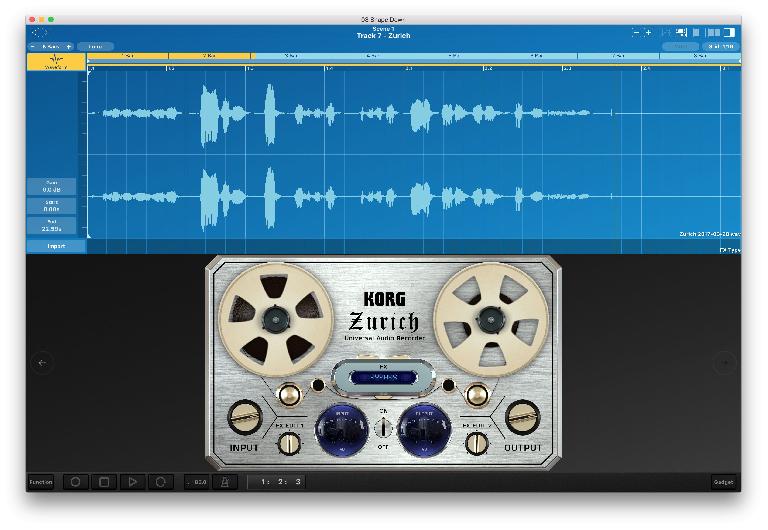Image resolution: width=768 pixels, height=530 pixels.
Task: Click the upper channel waveform
Action: (x=414, y=114)
